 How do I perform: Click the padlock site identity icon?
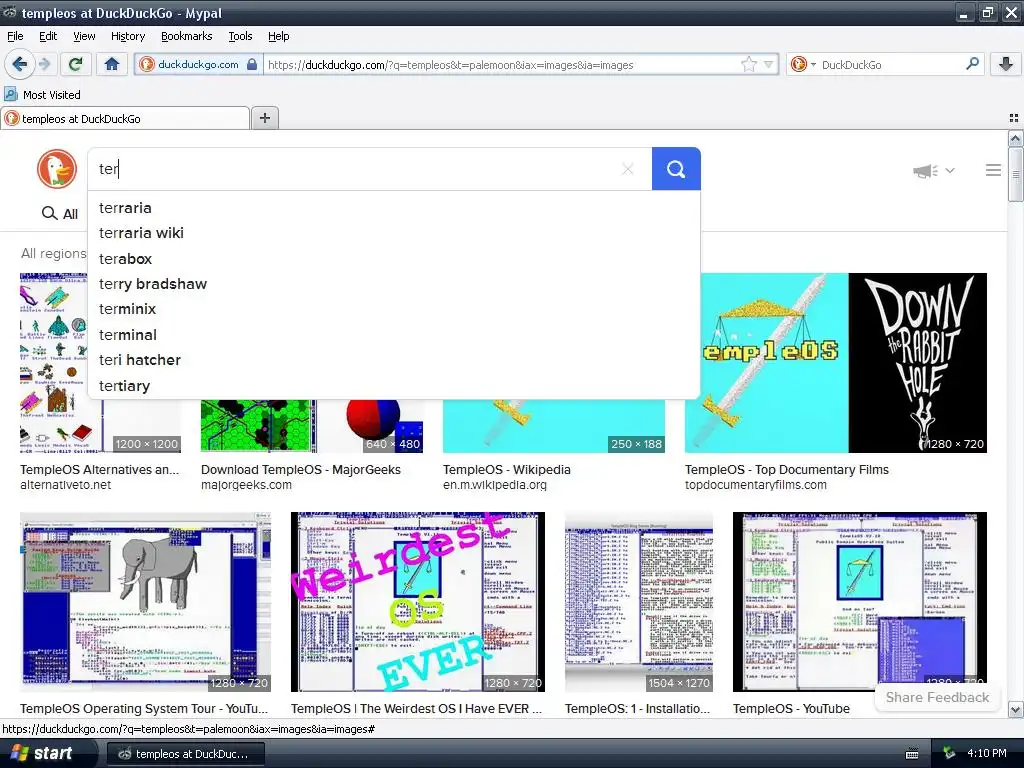coord(251,64)
